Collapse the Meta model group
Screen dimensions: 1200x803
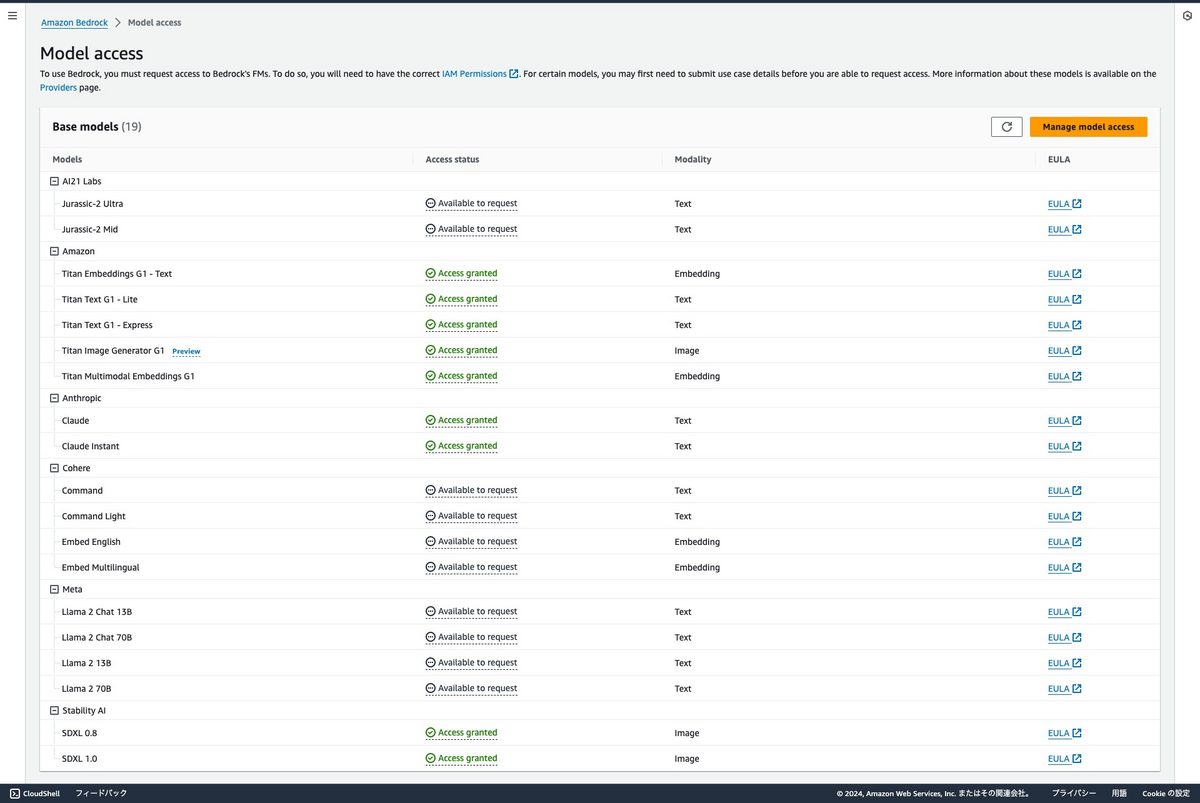click(53, 589)
